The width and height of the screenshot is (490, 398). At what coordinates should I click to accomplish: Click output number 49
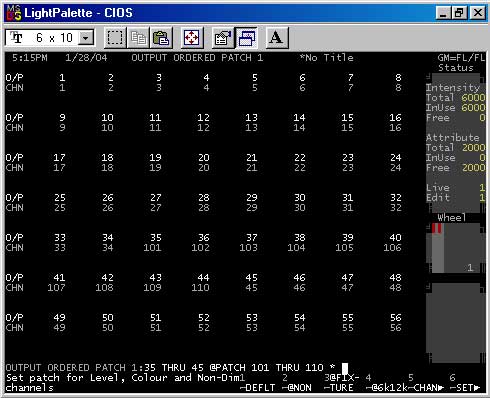[x=59, y=318]
